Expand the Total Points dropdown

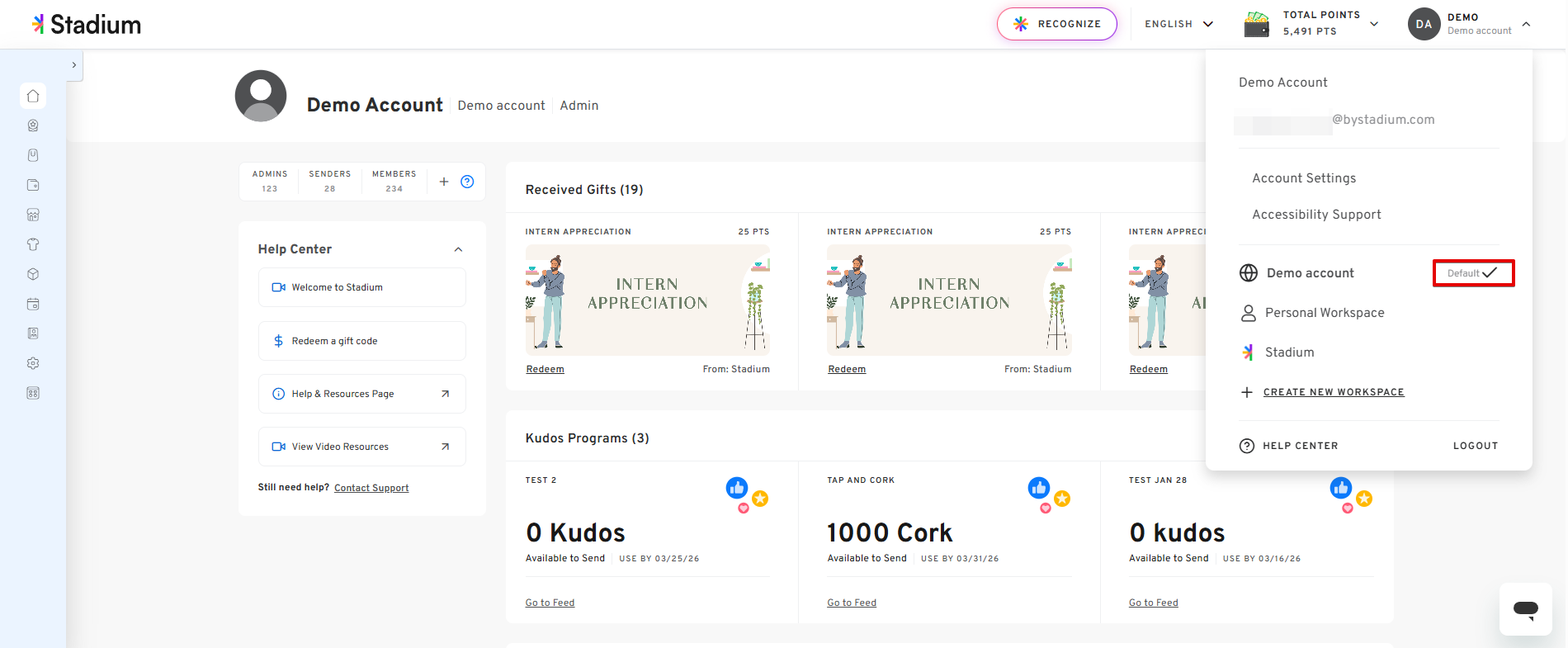(x=1373, y=24)
